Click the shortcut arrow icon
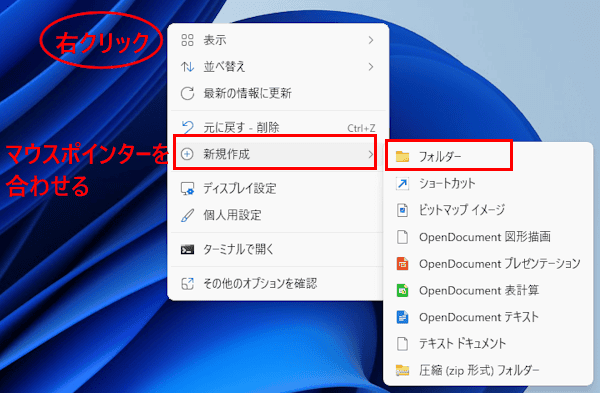Screen dimensions: 600x393 click(x=402, y=183)
